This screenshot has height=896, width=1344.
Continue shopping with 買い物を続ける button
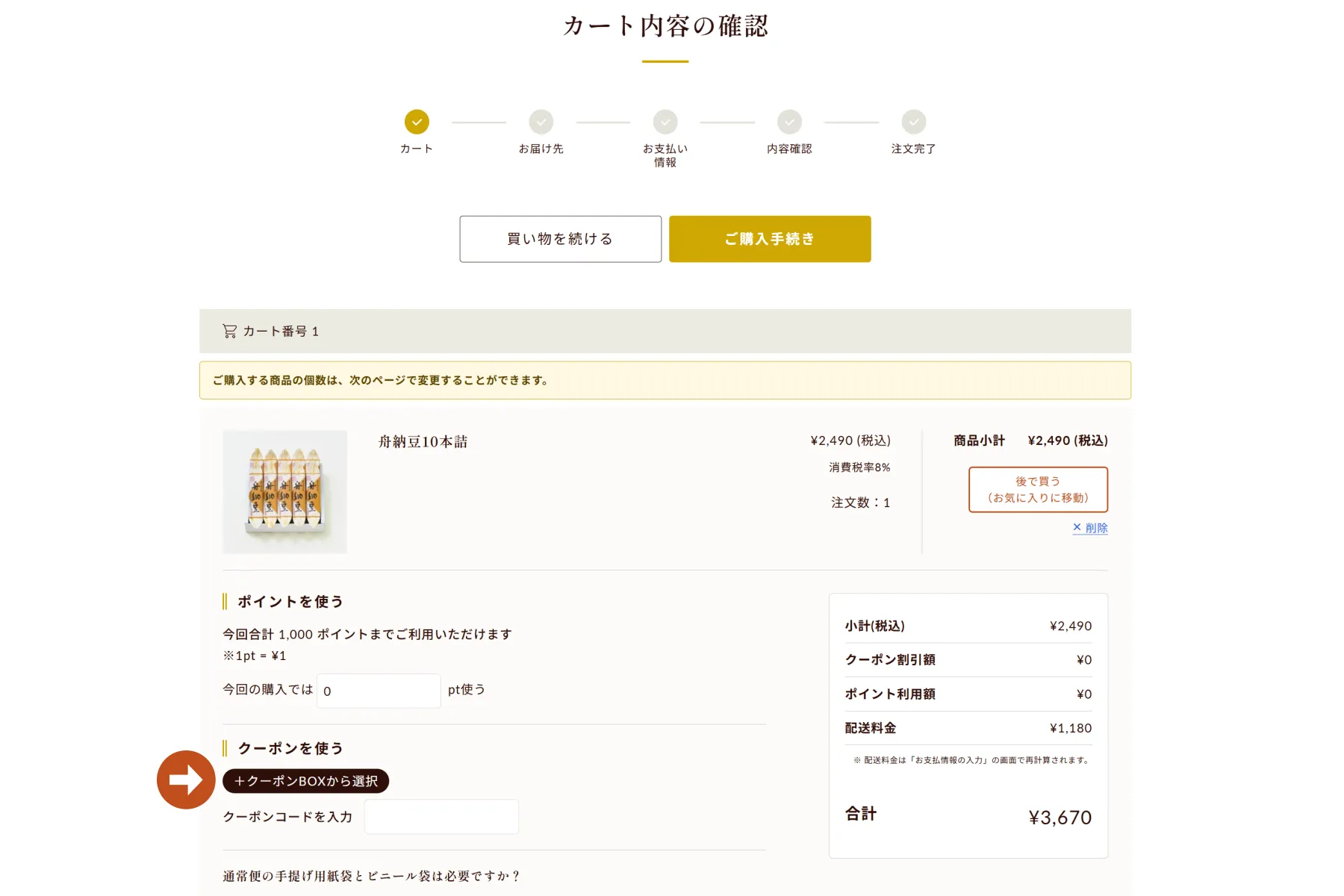point(561,239)
